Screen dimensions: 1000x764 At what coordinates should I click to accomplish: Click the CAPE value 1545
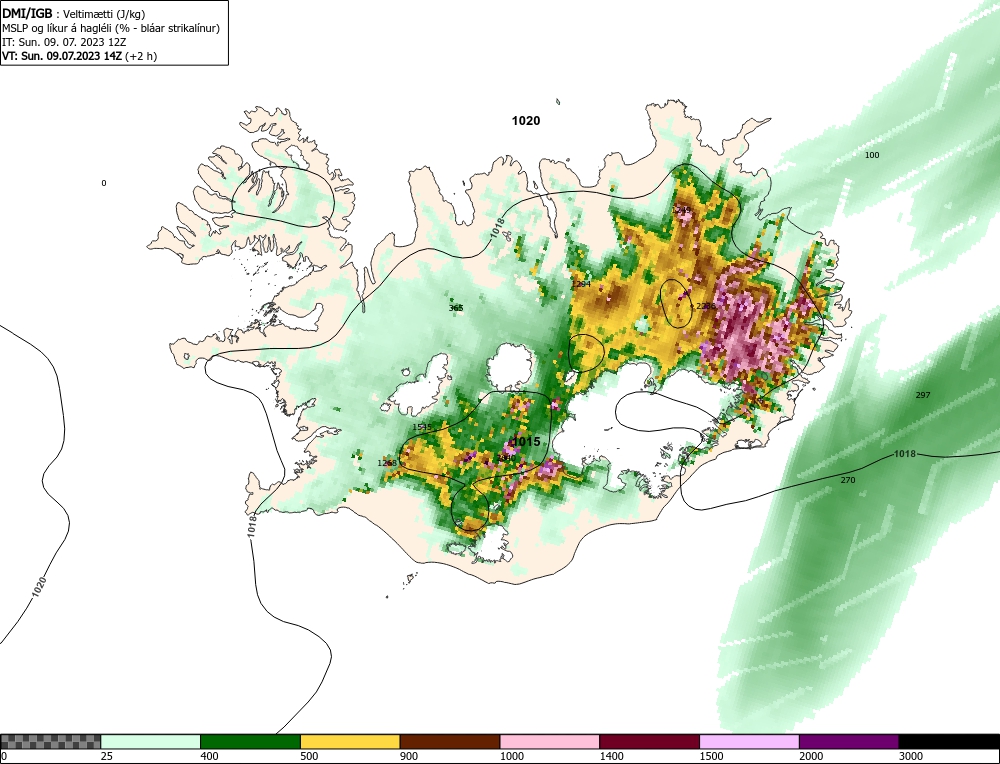422,427
